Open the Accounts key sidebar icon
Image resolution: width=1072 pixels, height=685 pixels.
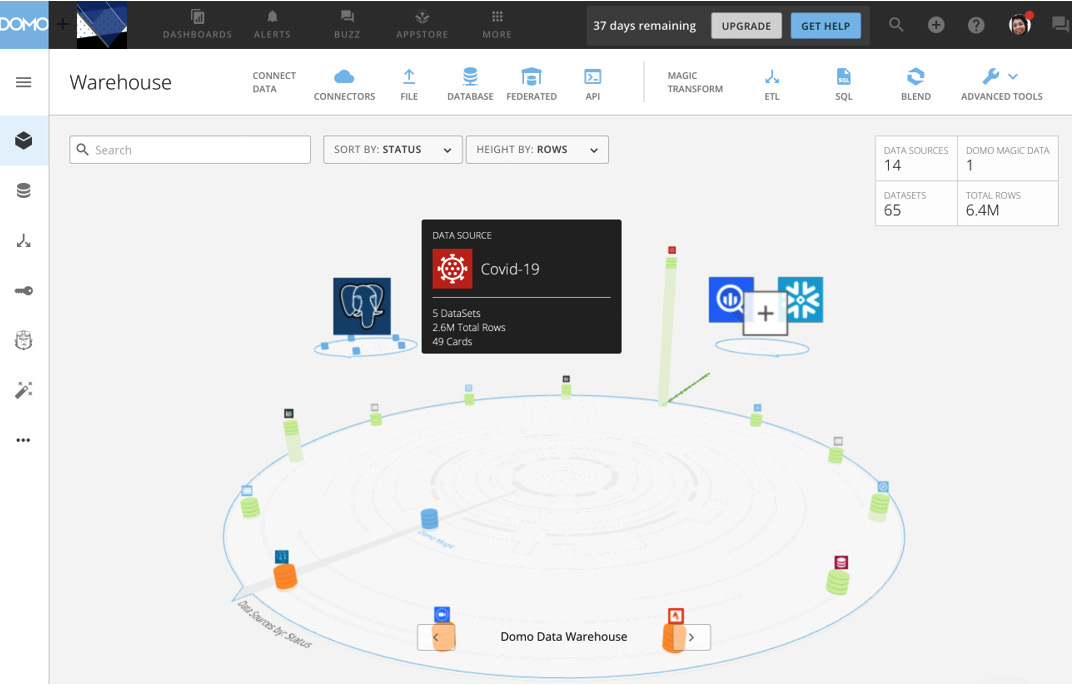(24, 291)
